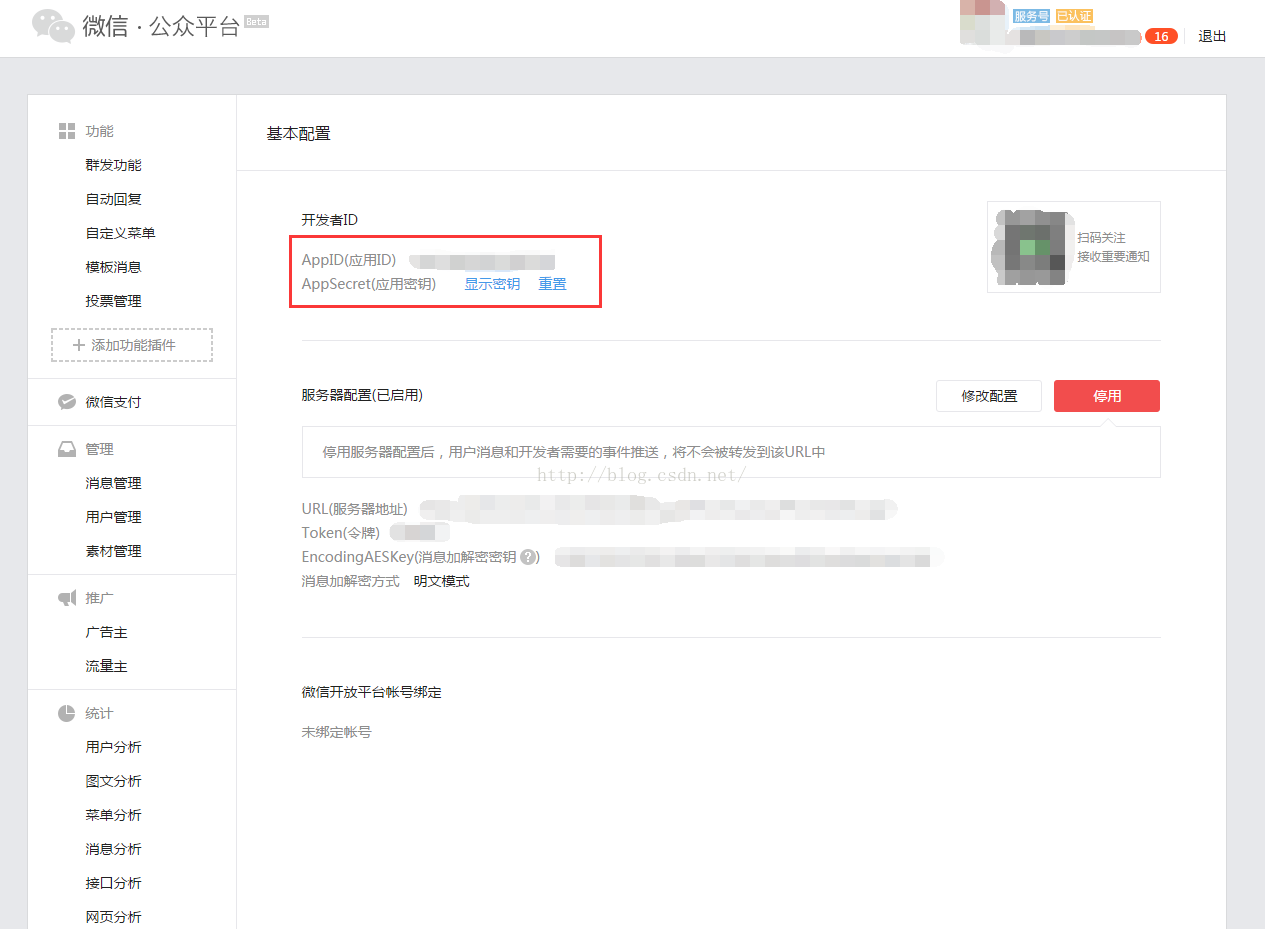Click the 功能 grid icon in sidebar
The width and height of the screenshot is (1265, 929).
point(67,131)
